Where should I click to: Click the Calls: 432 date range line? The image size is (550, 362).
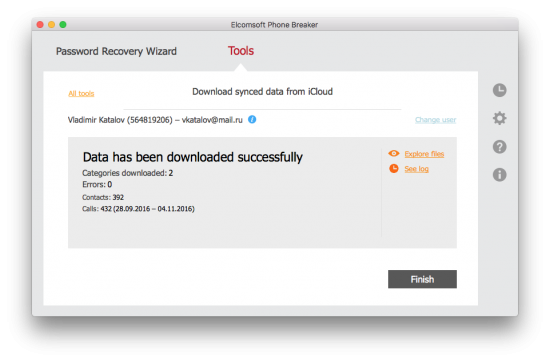[x=138, y=209]
